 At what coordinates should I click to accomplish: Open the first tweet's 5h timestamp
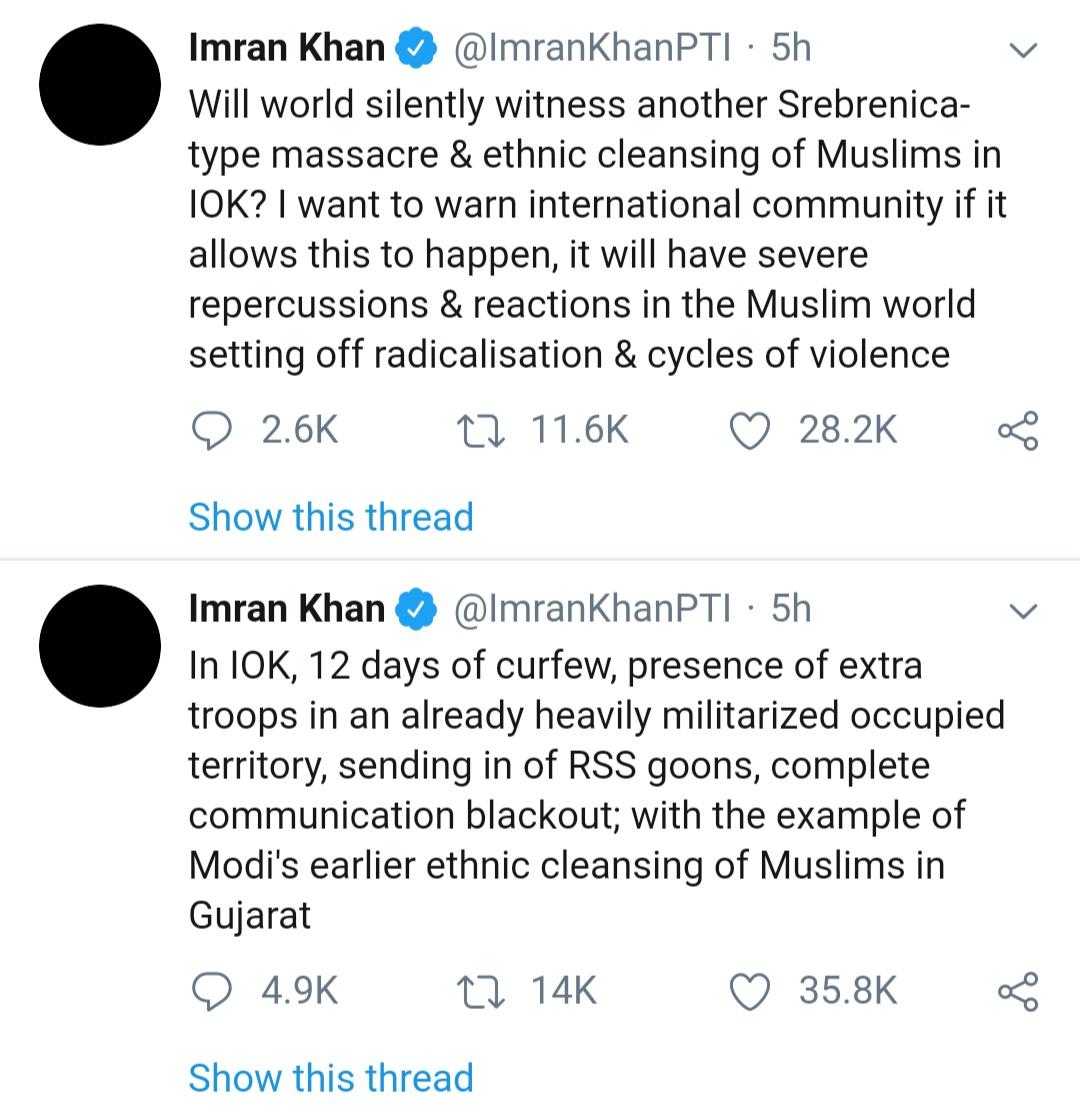click(x=791, y=48)
